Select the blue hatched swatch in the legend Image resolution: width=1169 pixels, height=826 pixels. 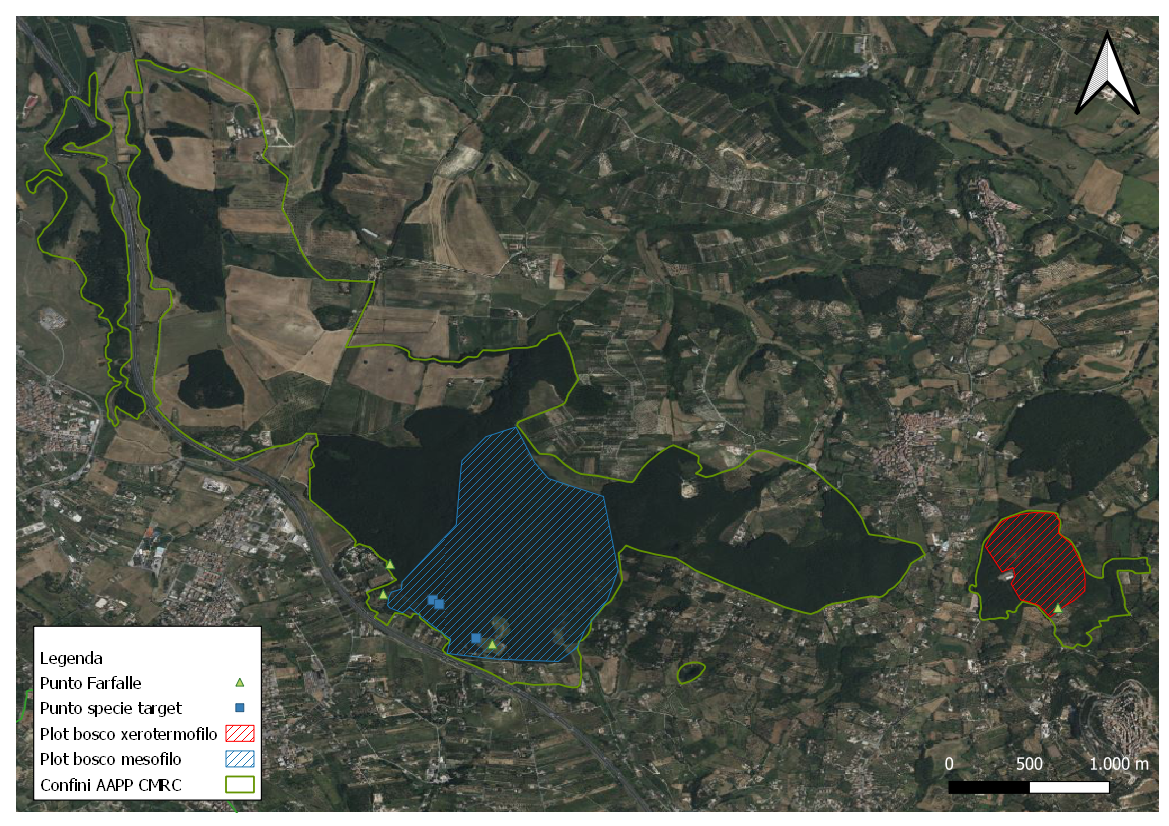pos(239,759)
